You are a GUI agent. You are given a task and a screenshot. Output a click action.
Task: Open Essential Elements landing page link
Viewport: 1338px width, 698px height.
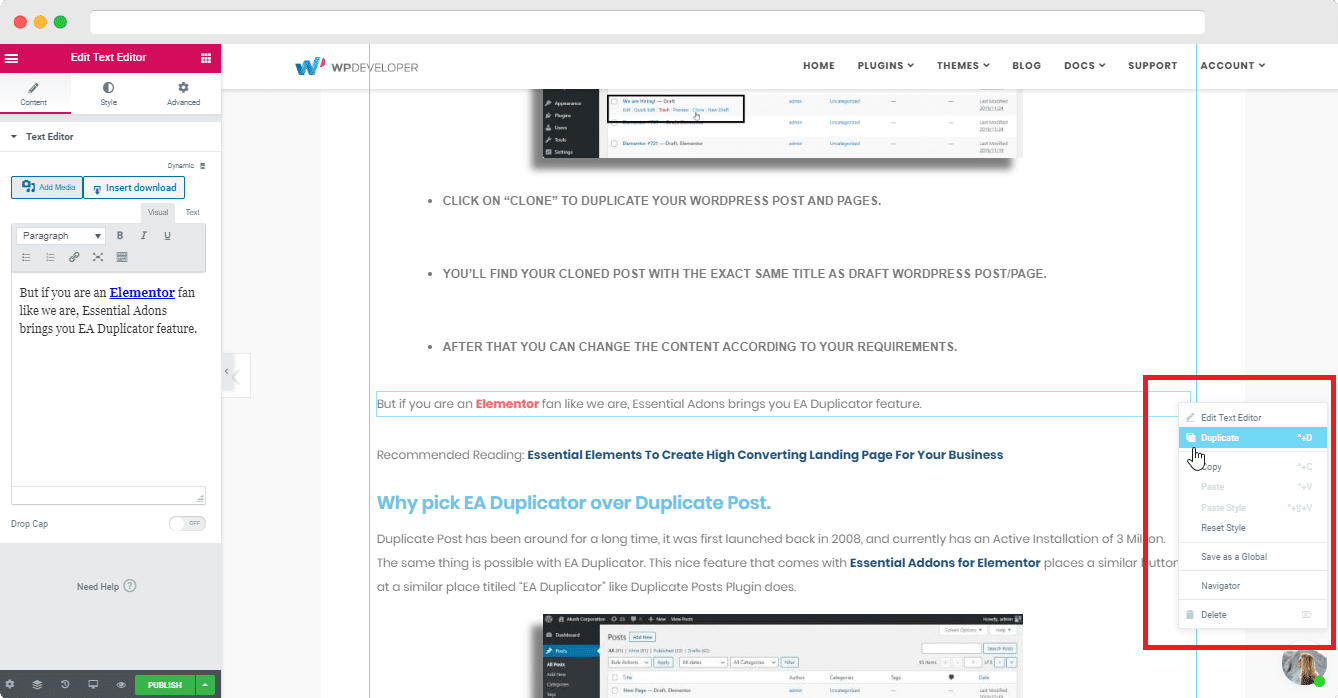pos(765,455)
